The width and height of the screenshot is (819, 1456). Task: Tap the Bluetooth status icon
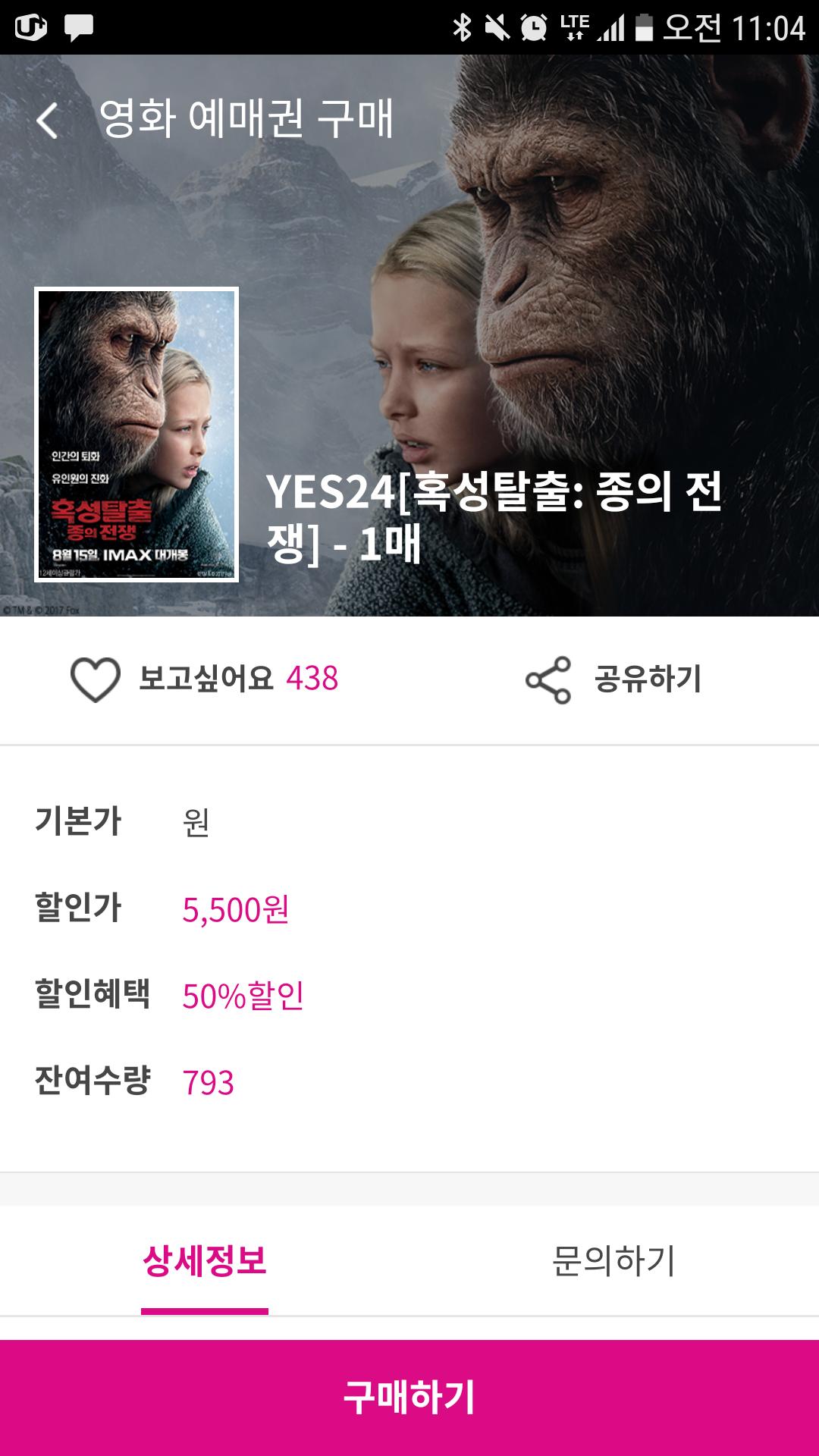coord(461,28)
